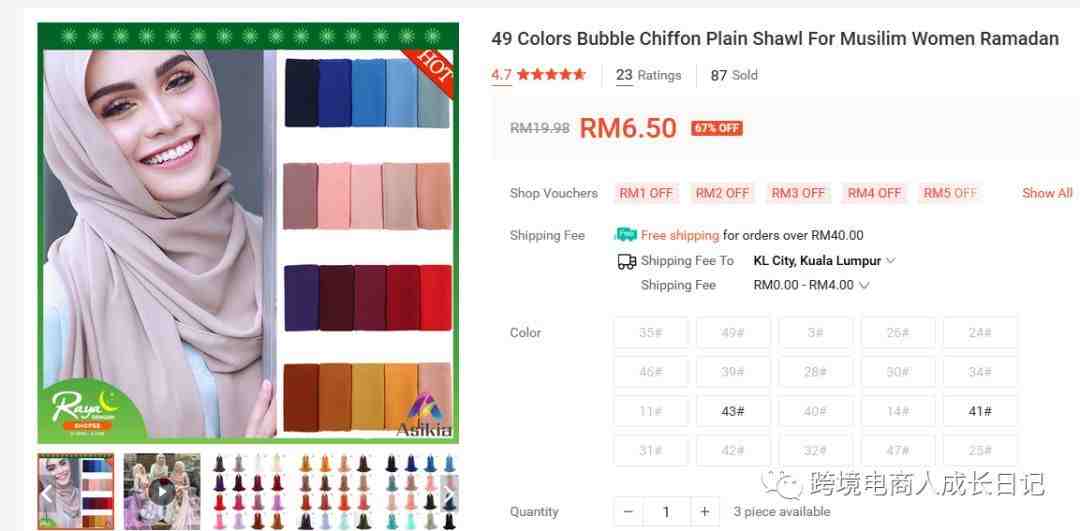Claim the RM1 OFF voucher
Image resolution: width=1080 pixels, height=531 pixels.
point(646,193)
